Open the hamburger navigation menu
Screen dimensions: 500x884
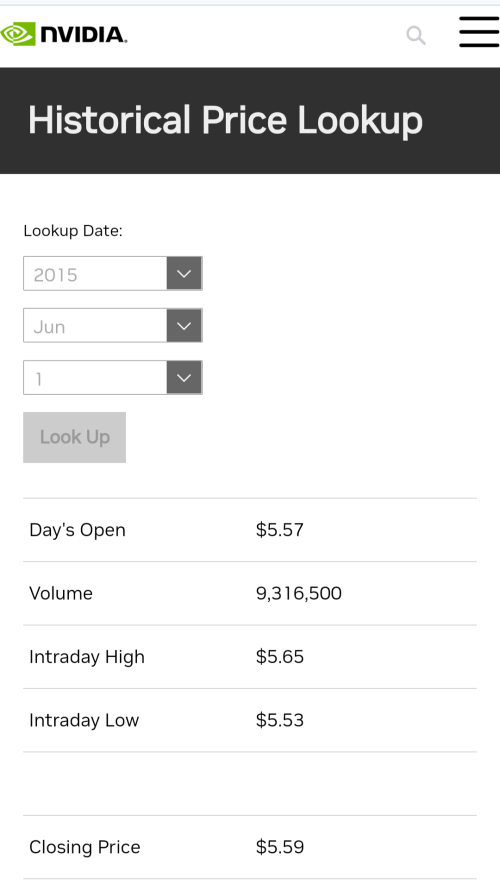[479, 32]
